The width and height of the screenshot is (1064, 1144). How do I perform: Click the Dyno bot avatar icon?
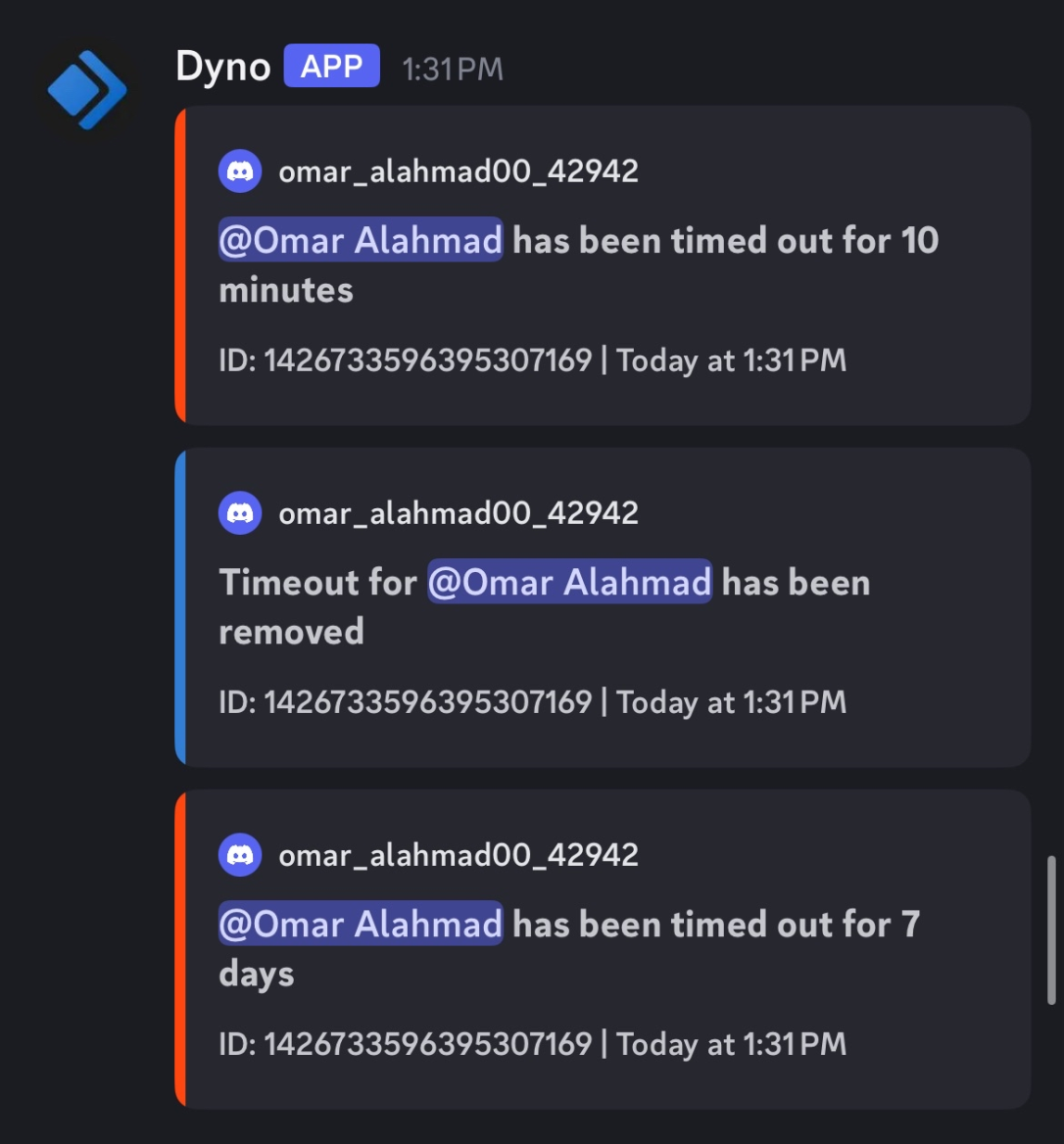click(x=87, y=90)
